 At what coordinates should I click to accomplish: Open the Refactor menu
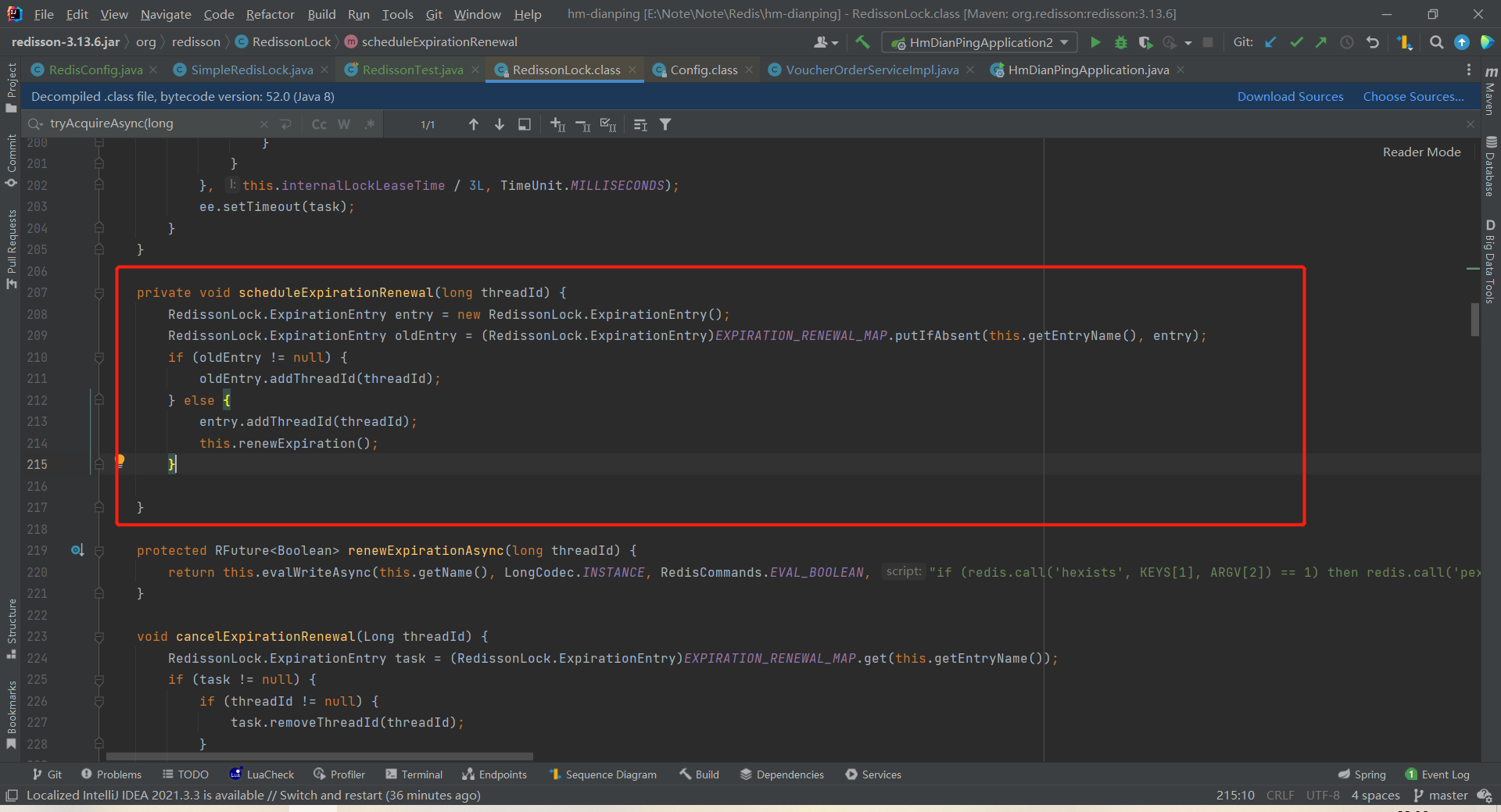(270, 14)
